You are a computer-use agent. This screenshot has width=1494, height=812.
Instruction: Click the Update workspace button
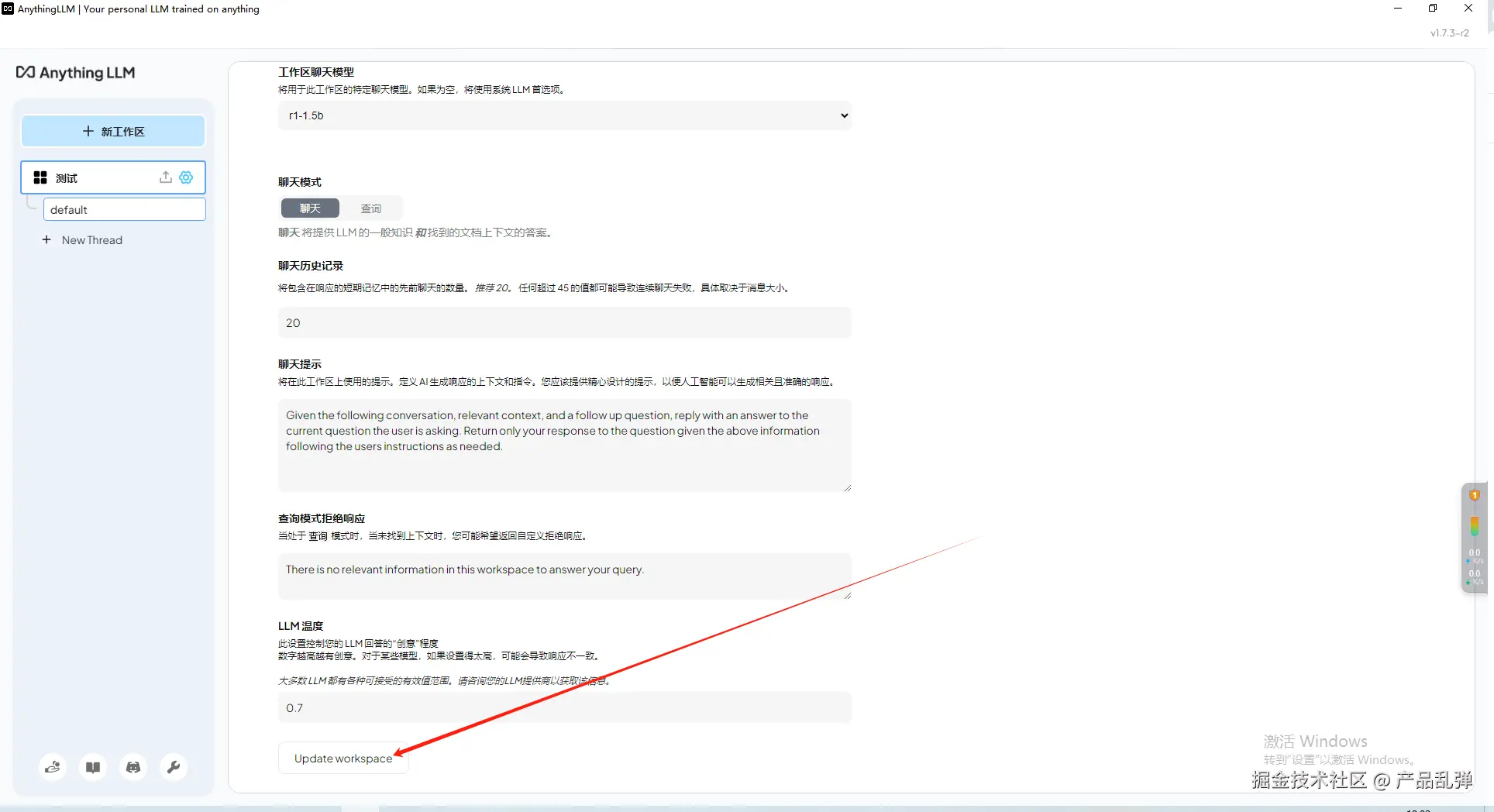[x=343, y=759]
